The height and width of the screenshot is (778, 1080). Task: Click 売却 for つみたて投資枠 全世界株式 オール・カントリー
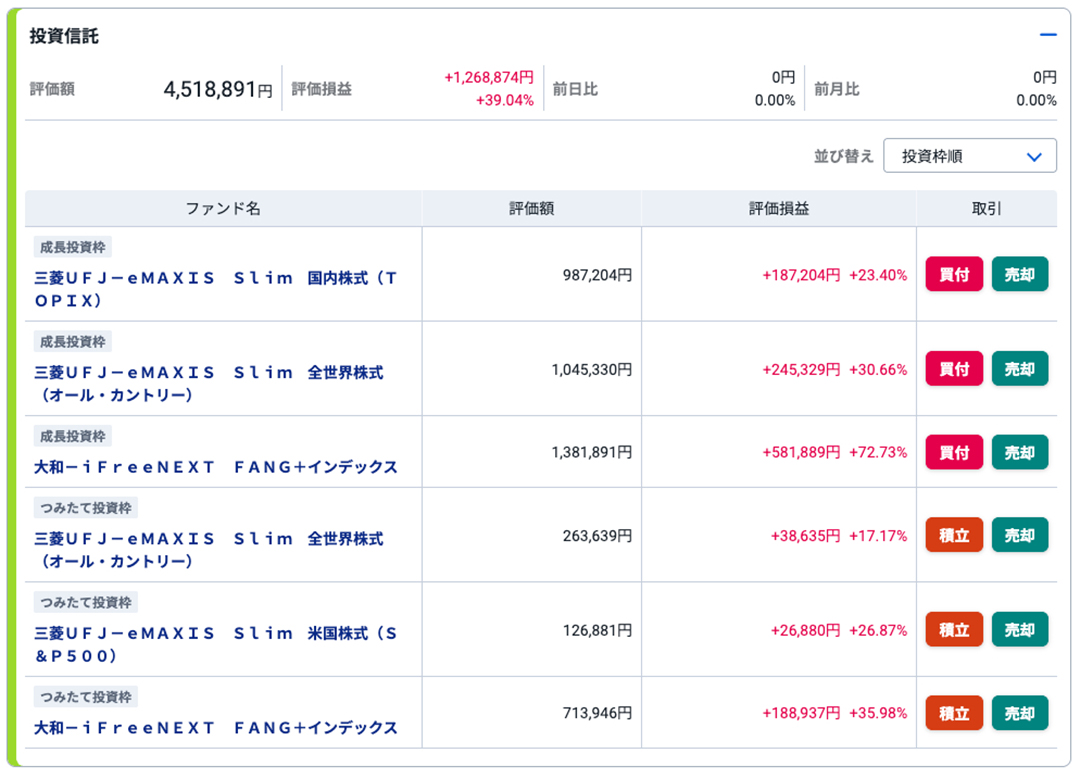(x=1019, y=535)
